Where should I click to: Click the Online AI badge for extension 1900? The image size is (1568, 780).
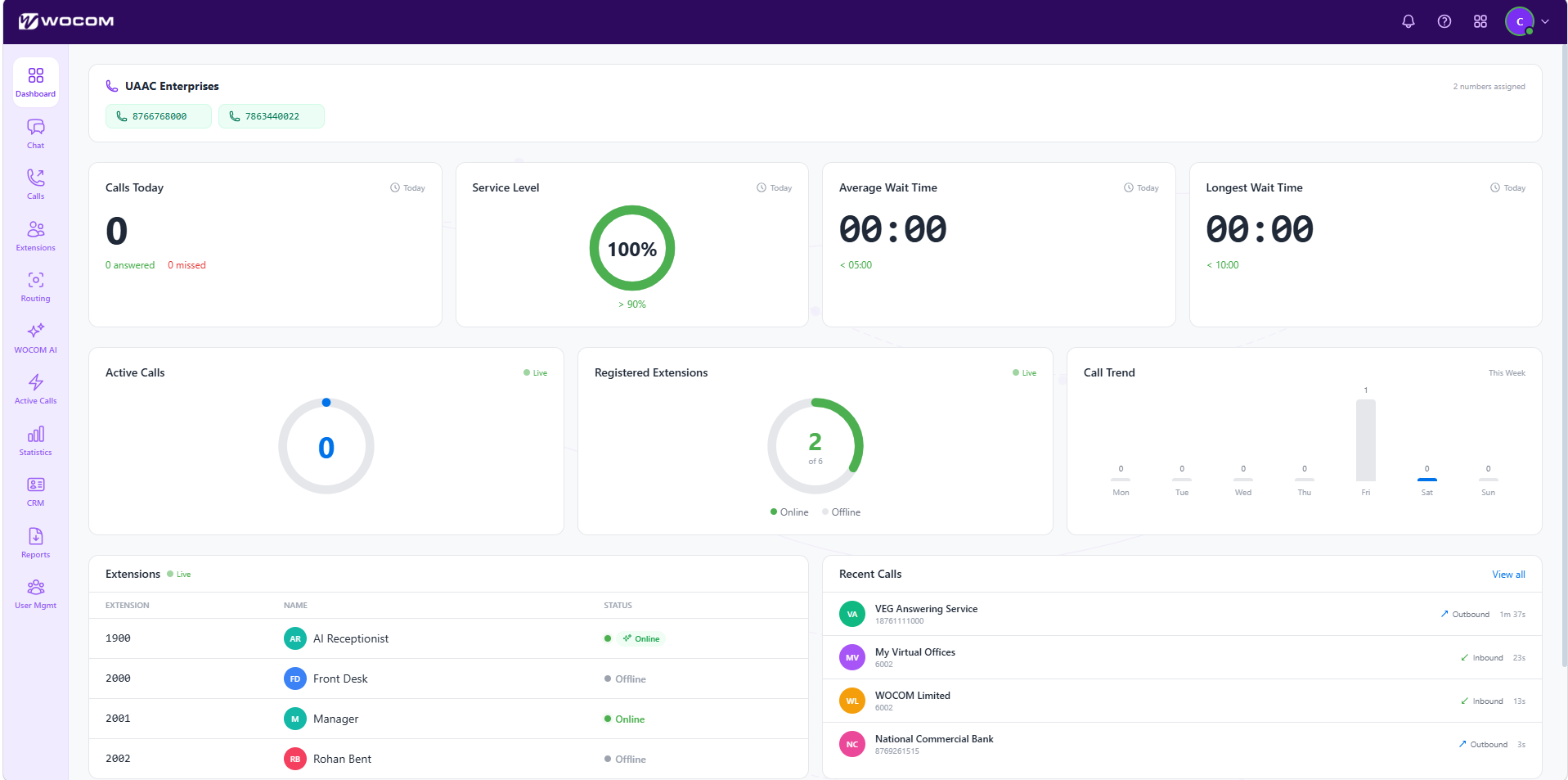point(641,638)
